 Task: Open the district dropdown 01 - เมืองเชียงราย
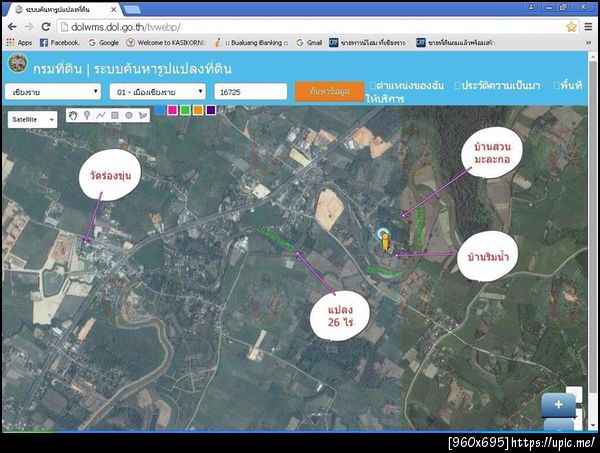coord(158,92)
